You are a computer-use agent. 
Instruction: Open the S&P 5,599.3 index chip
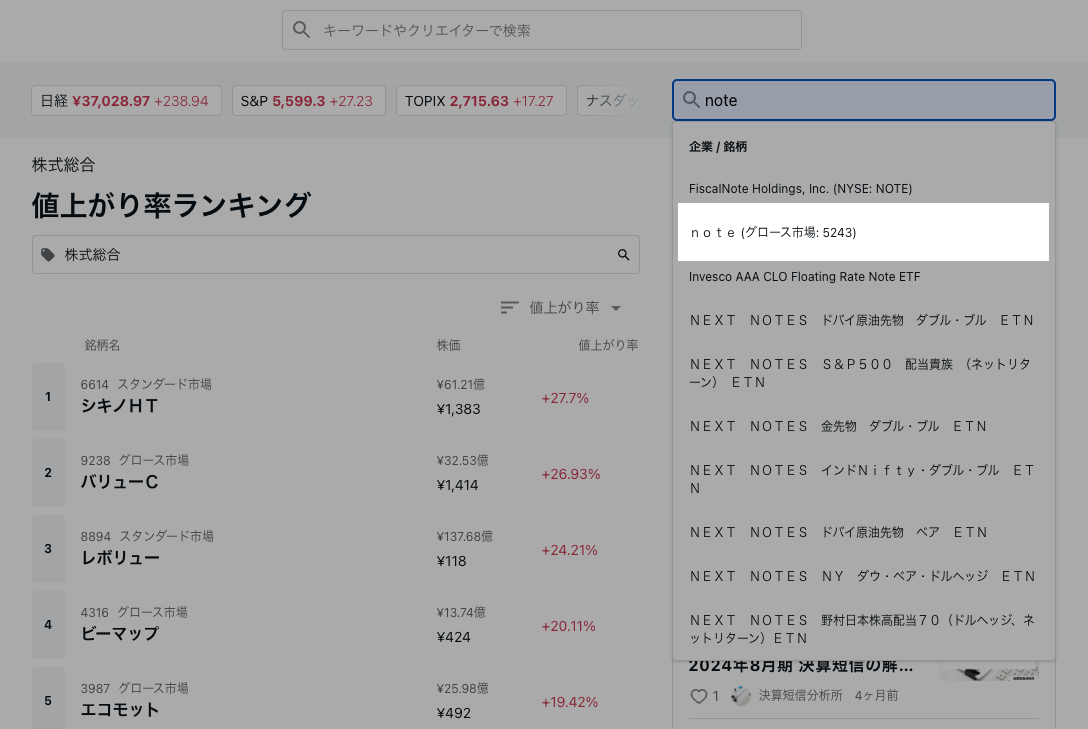309,101
